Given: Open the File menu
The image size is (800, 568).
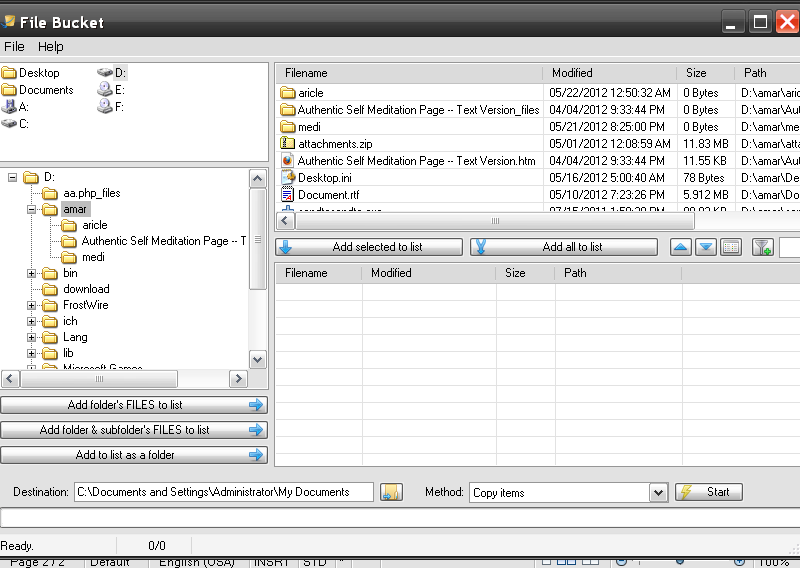Looking at the screenshot, I should 14,47.
